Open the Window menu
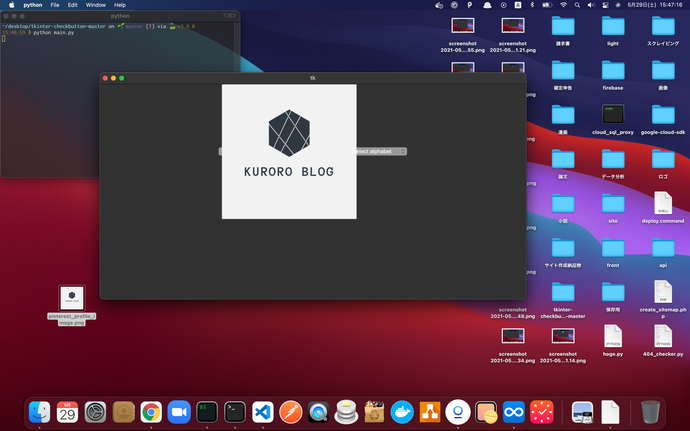The width and height of the screenshot is (690, 431). [x=95, y=5]
